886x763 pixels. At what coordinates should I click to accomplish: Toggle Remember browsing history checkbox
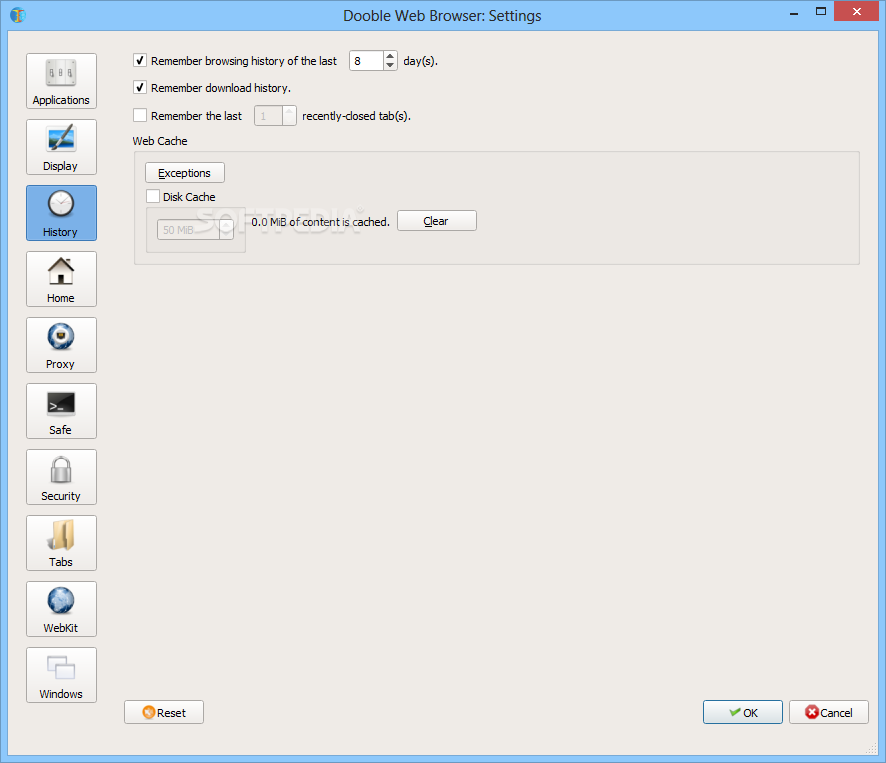point(140,60)
